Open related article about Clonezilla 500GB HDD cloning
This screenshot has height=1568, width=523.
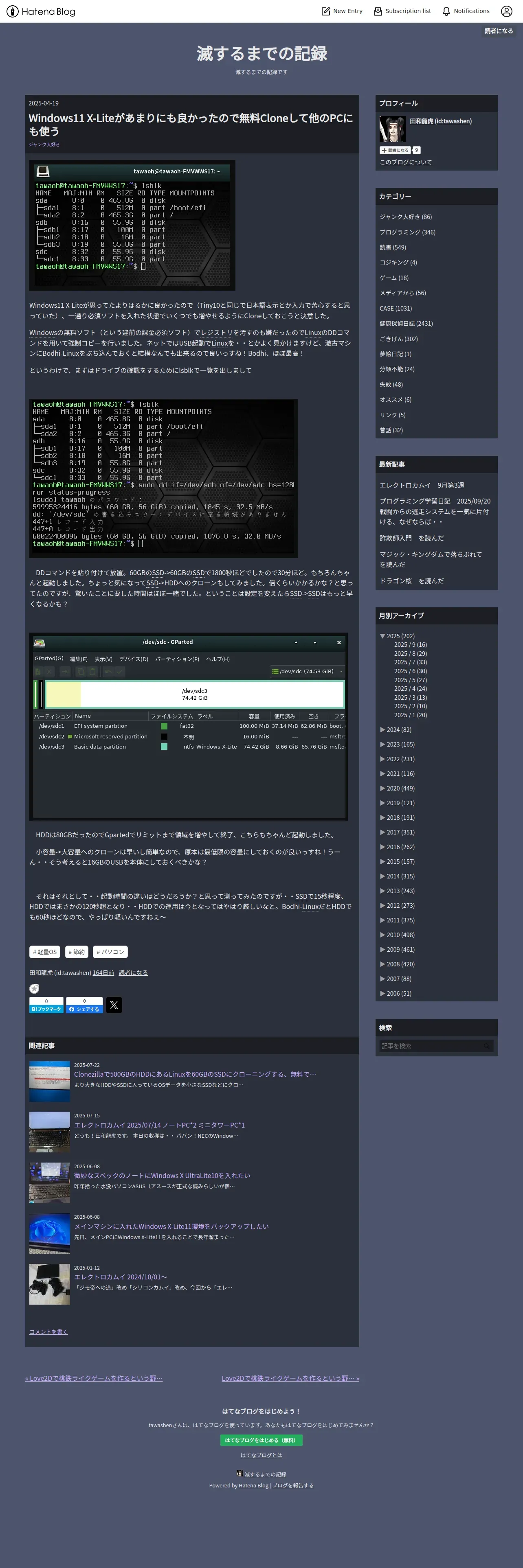pyautogui.click(x=195, y=1074)
